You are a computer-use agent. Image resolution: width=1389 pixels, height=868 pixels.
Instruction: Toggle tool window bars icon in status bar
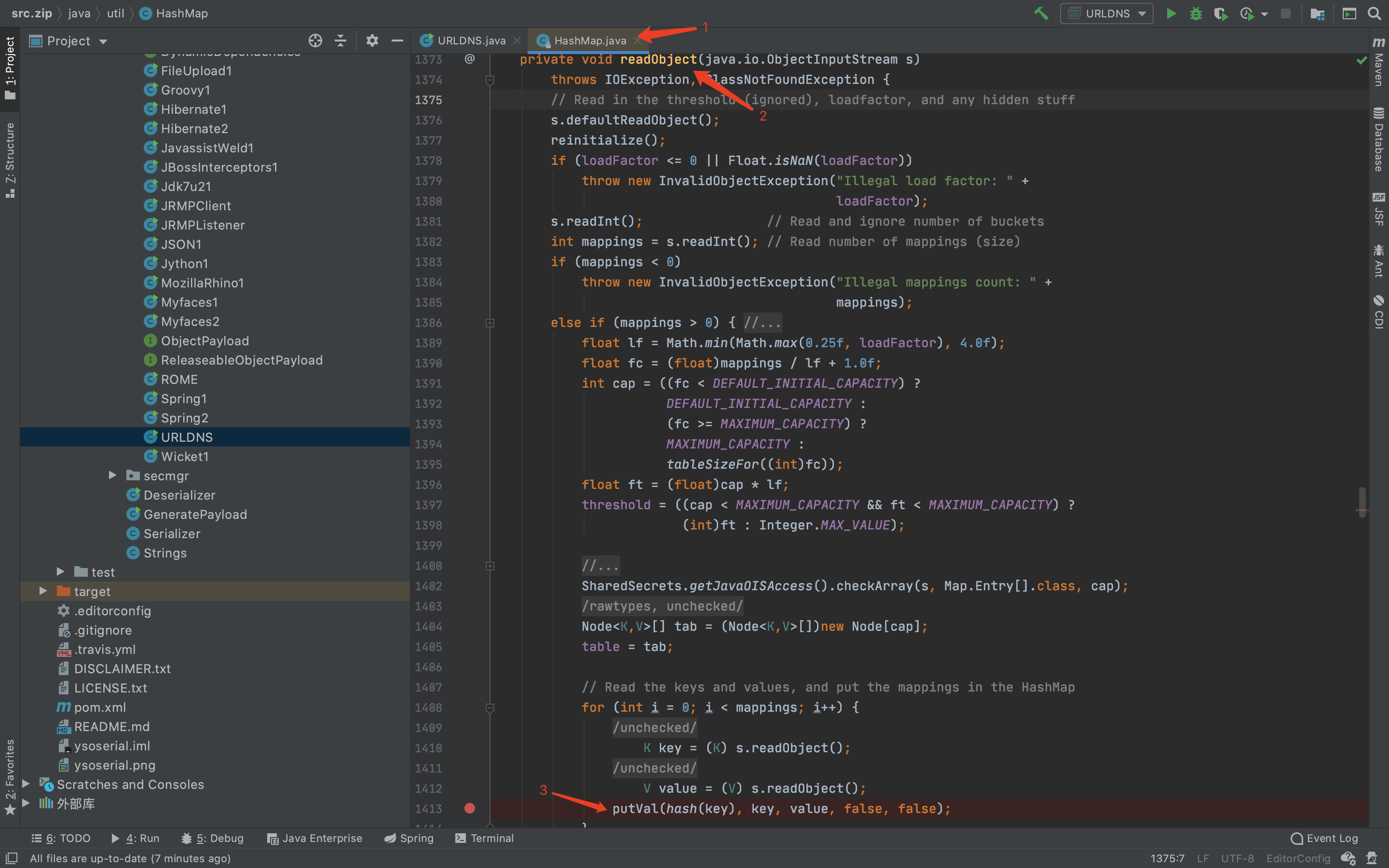click(x=12, y=858)
